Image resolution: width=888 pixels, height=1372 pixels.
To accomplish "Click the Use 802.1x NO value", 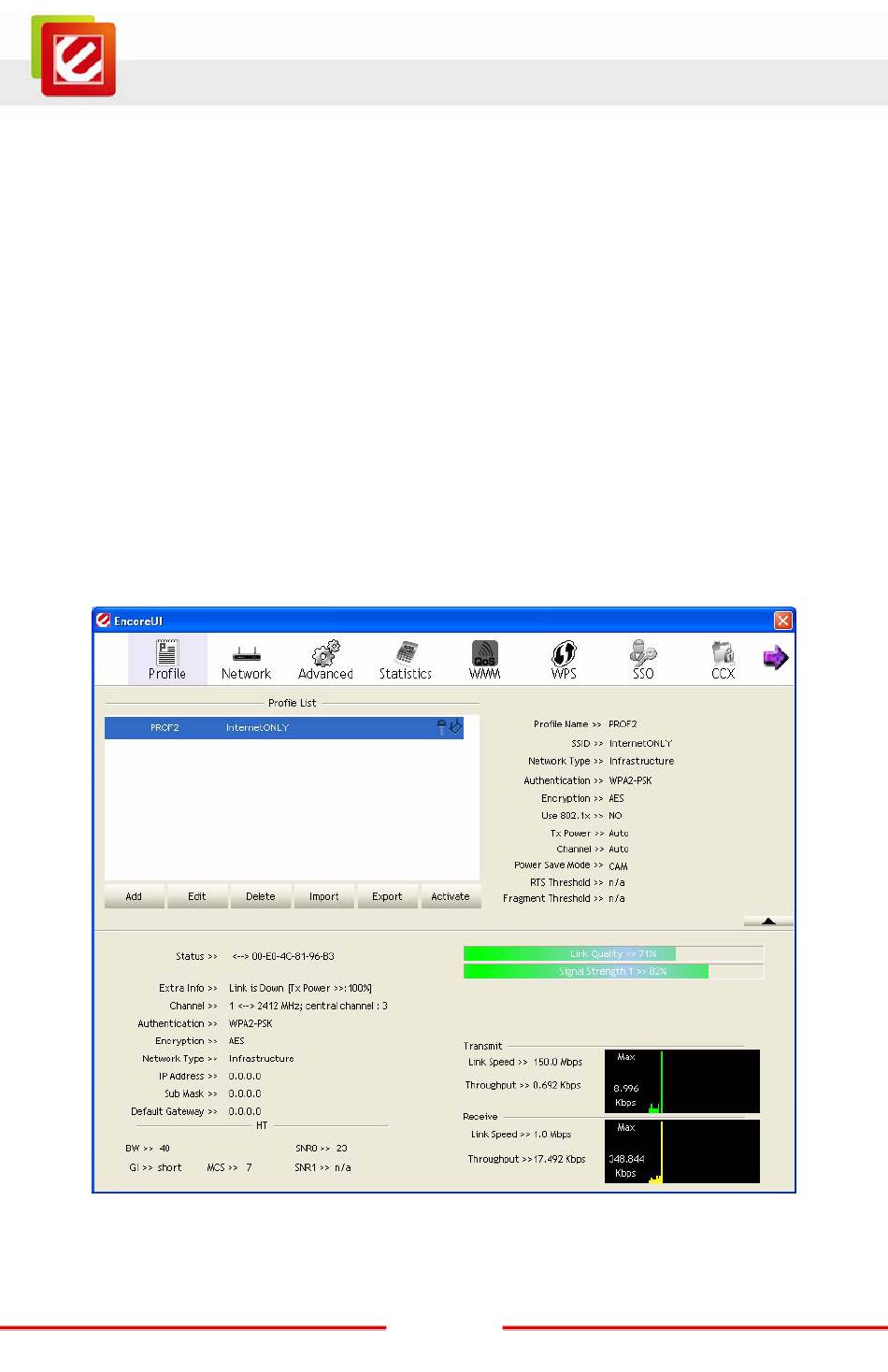I will pos(615,815).
